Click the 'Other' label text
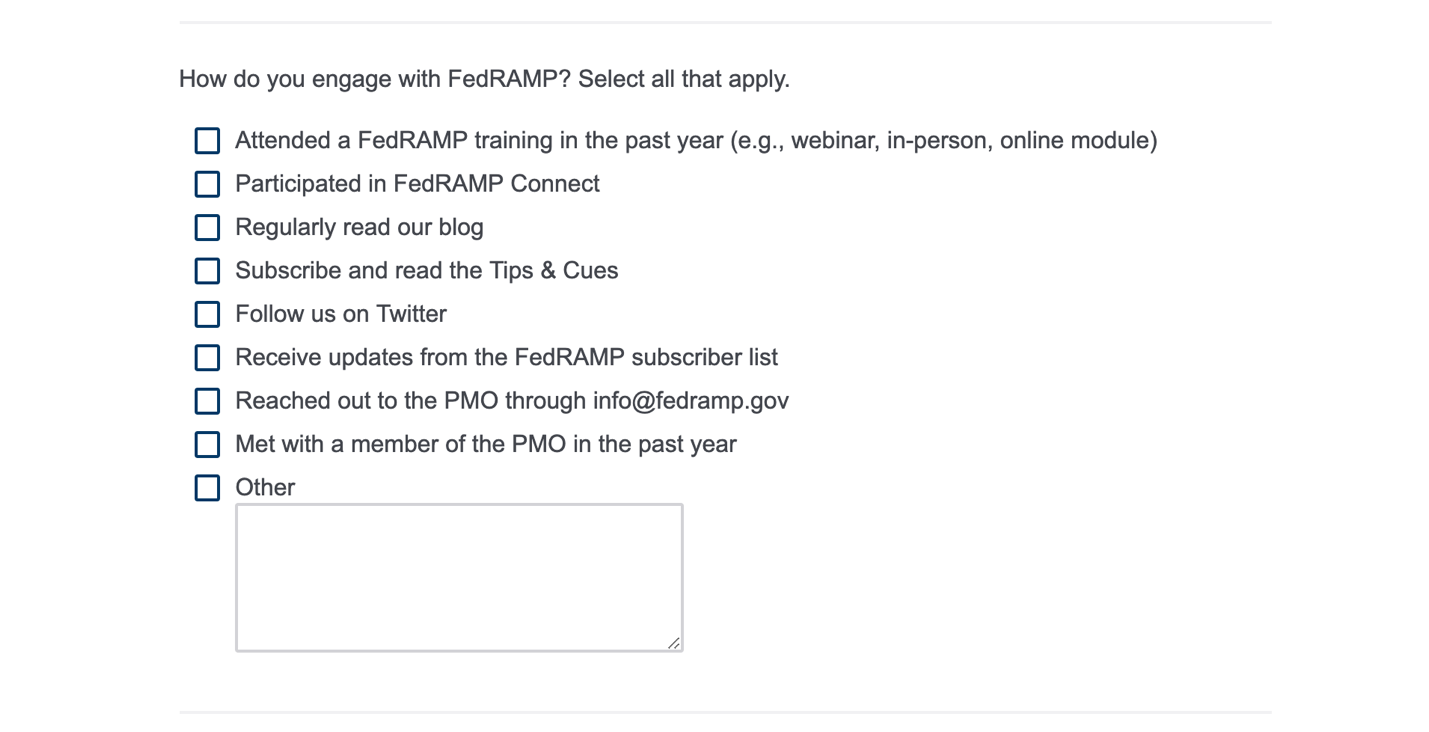Image resolution: width=1429 pixels, height=732 pixels. point(265,488)
